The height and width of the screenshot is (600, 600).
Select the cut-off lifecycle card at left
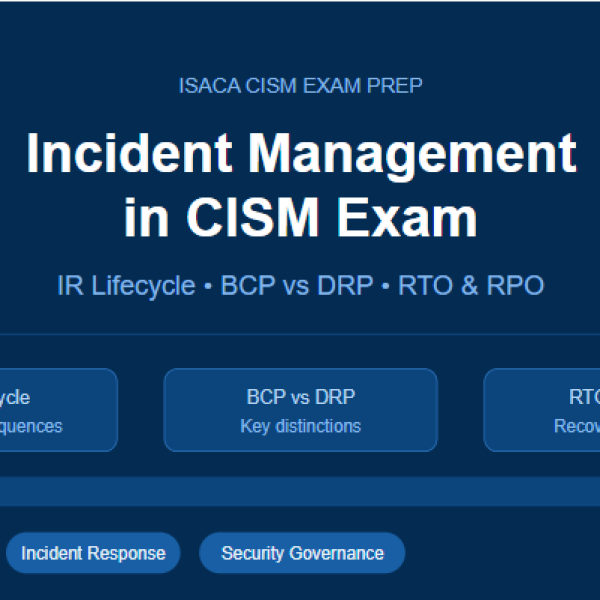point(58,410)
